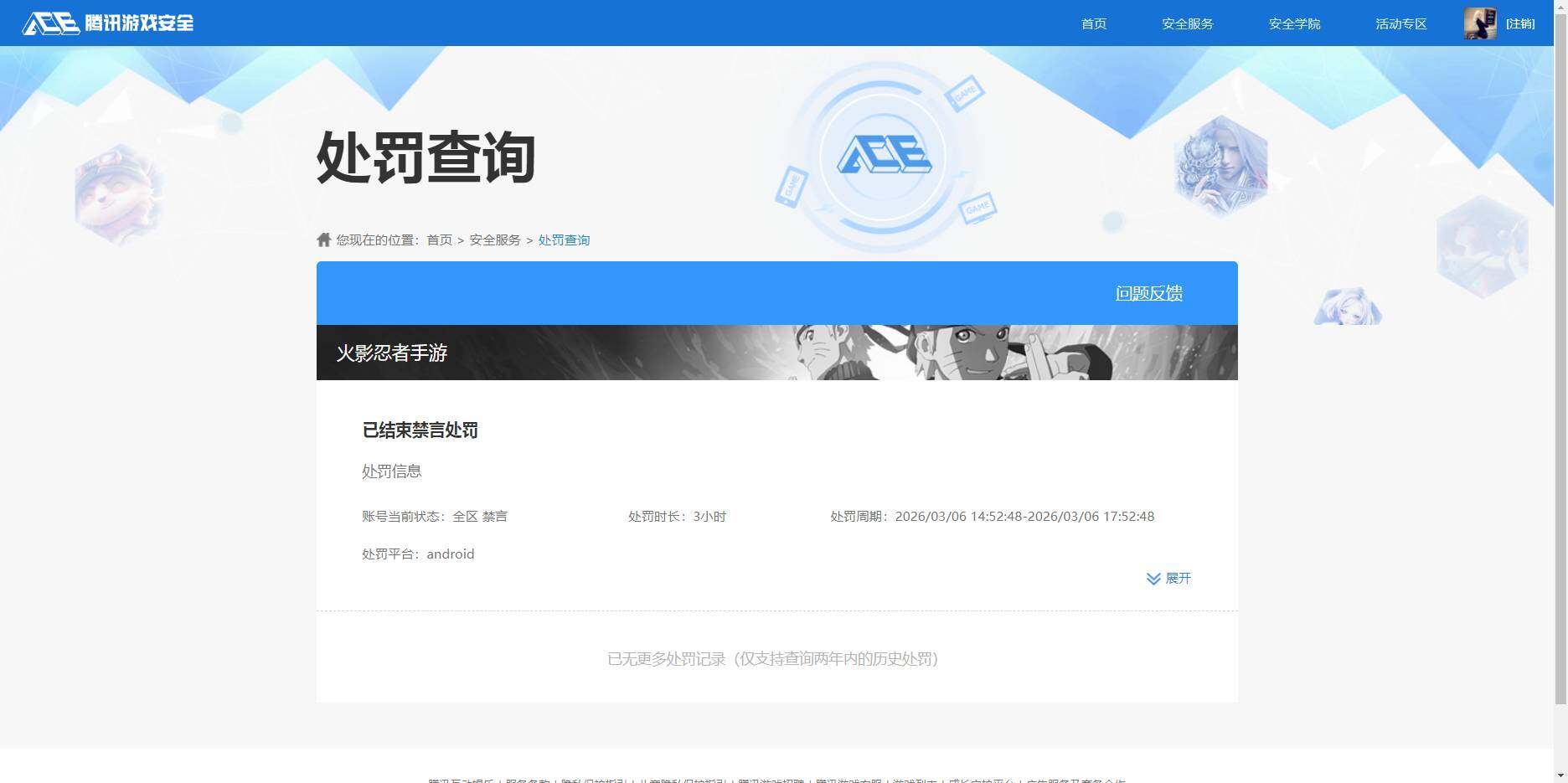1568x783 pixels.
Task: Open the 首页 navigation item
Action: [x=1093, y=23]
